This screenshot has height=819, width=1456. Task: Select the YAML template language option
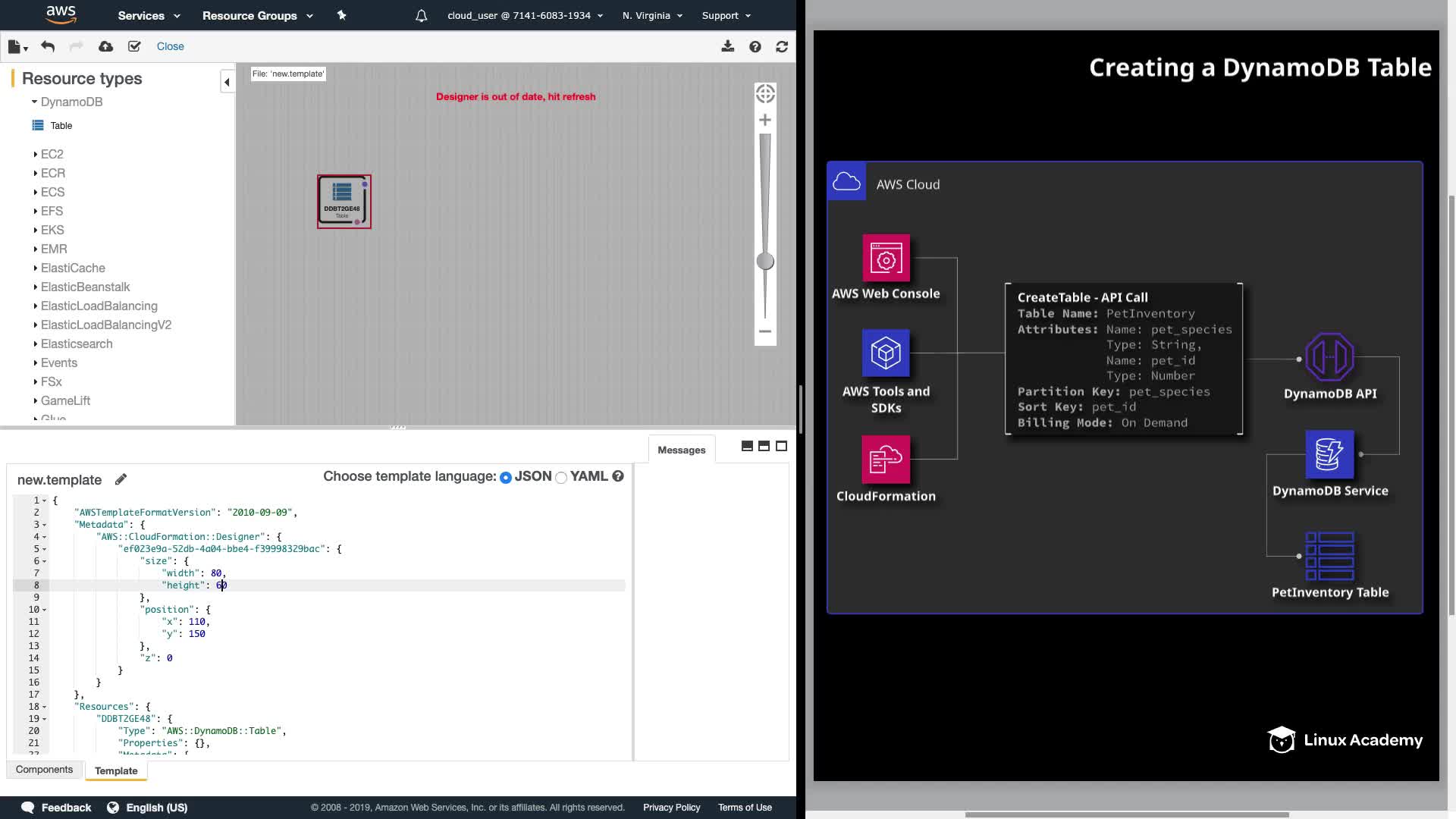(561, 477)
